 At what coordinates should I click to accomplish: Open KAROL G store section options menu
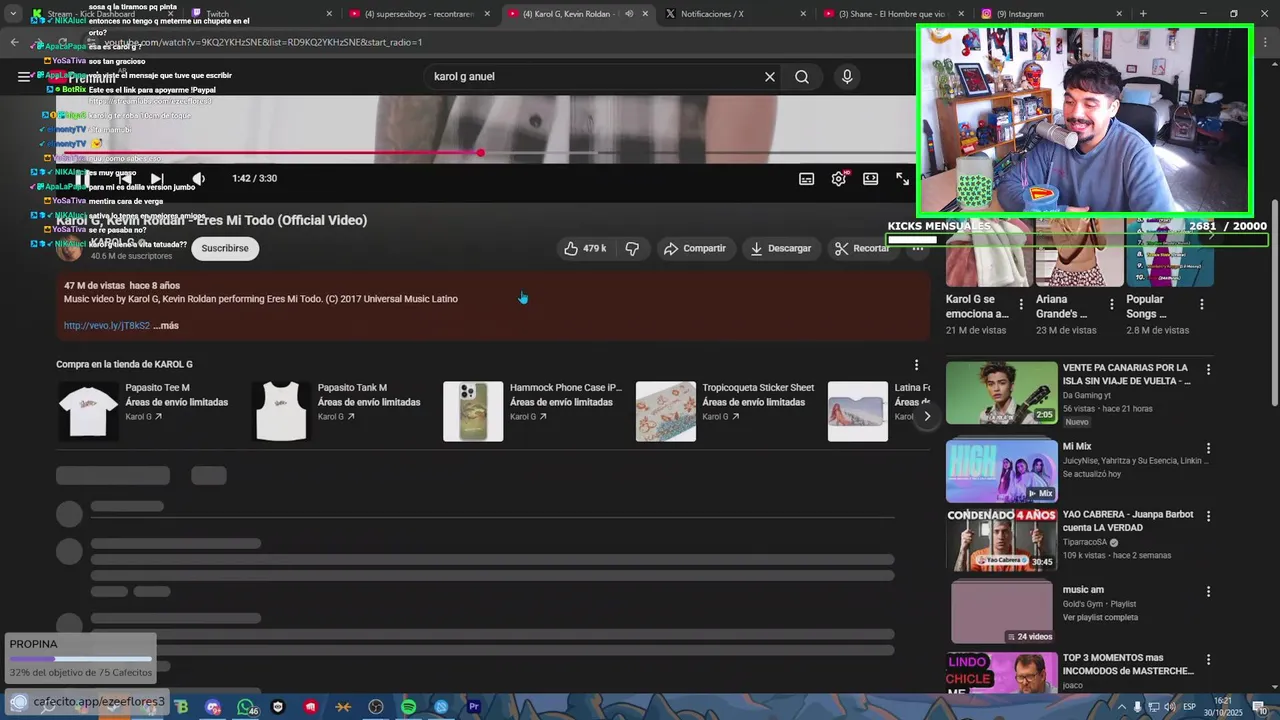pyautogui.click(x=916, y=365)
